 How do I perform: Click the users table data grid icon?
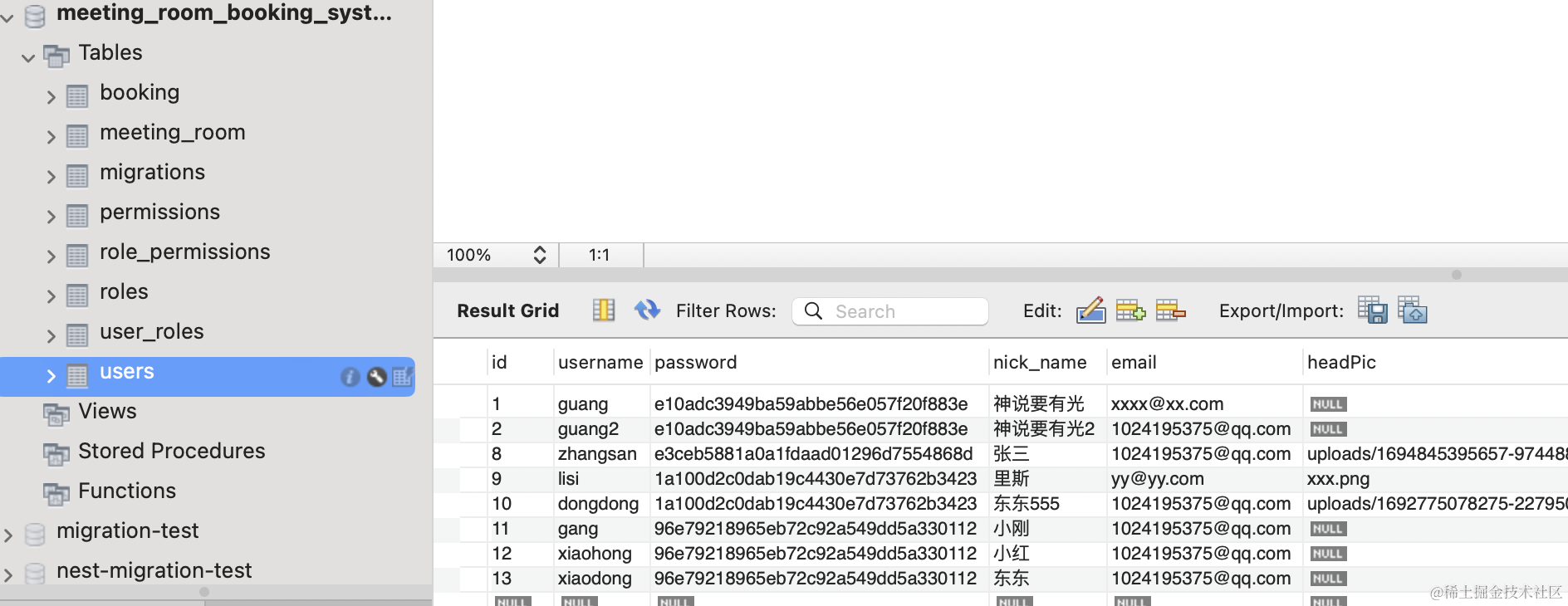tap(403, 377)
